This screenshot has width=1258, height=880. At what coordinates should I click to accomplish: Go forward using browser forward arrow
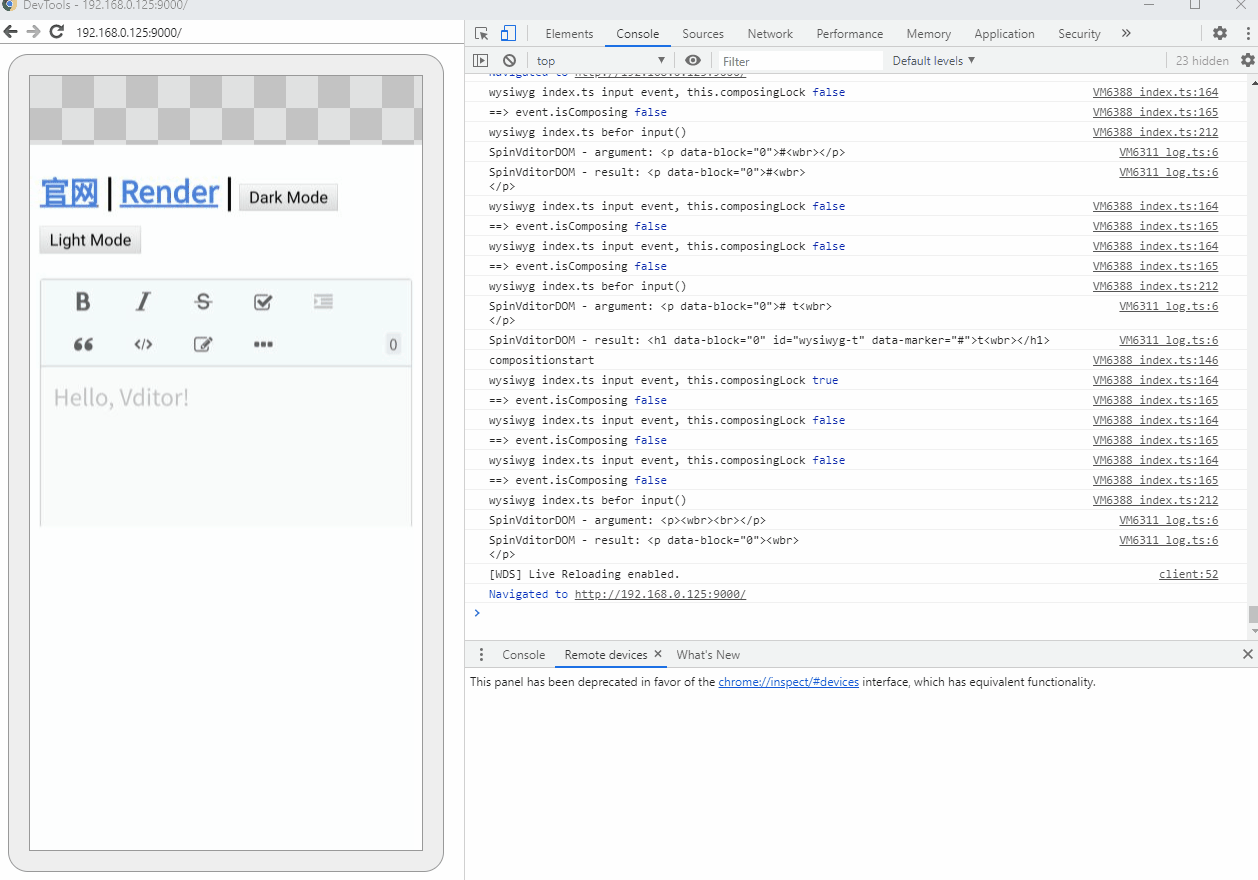(x=33, y=32)
